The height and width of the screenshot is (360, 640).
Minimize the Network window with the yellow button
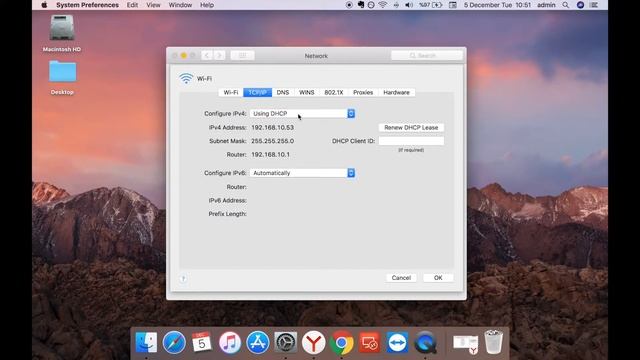tap(184, 56)
